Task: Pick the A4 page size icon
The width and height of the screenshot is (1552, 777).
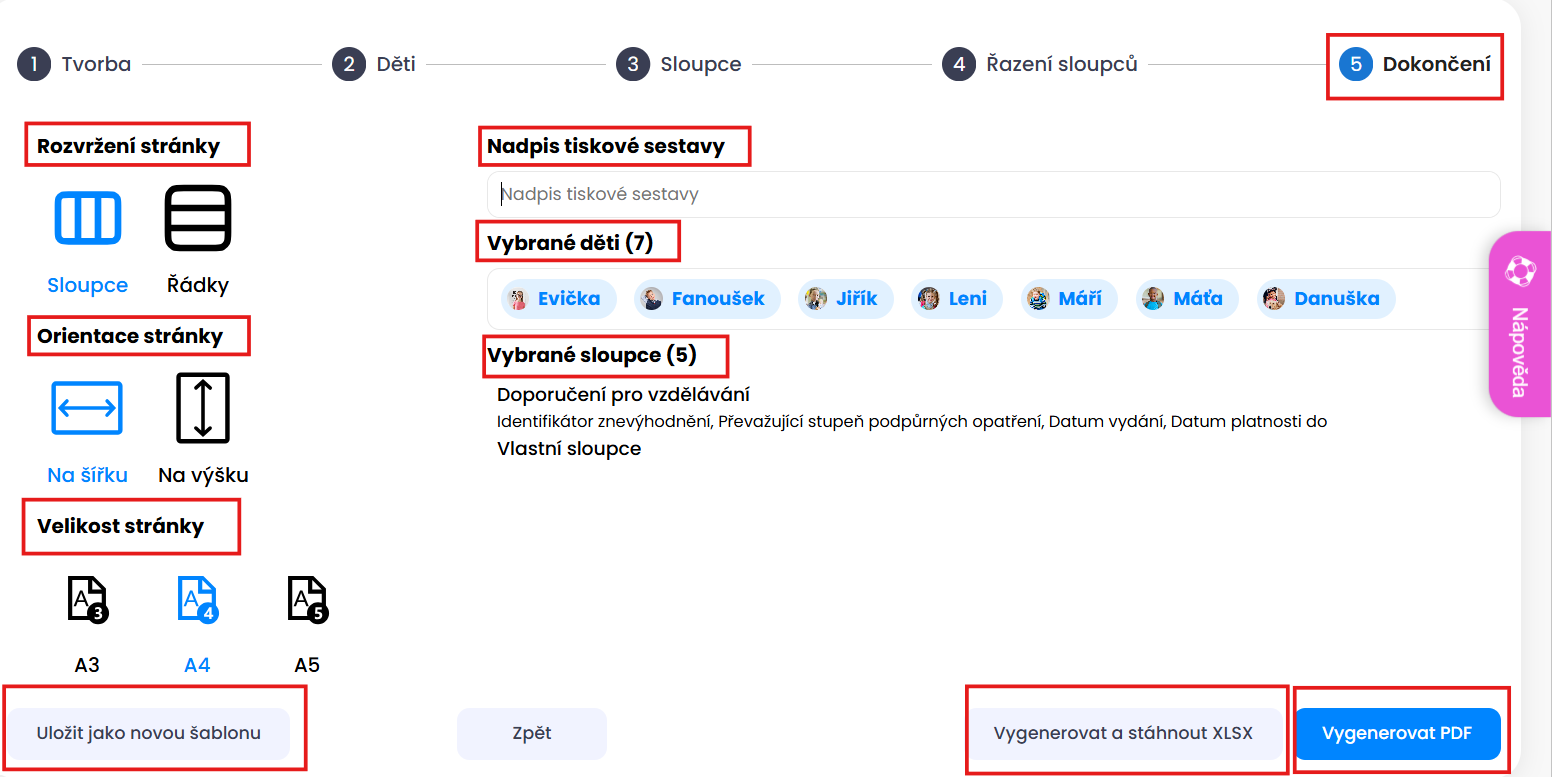Action: [x=197, y=599]
